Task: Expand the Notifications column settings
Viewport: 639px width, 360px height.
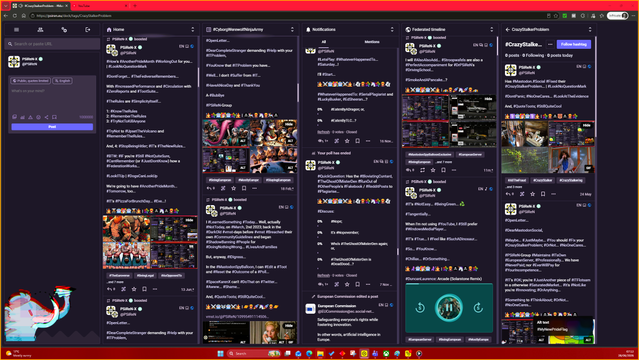Action: pos(392,29)
